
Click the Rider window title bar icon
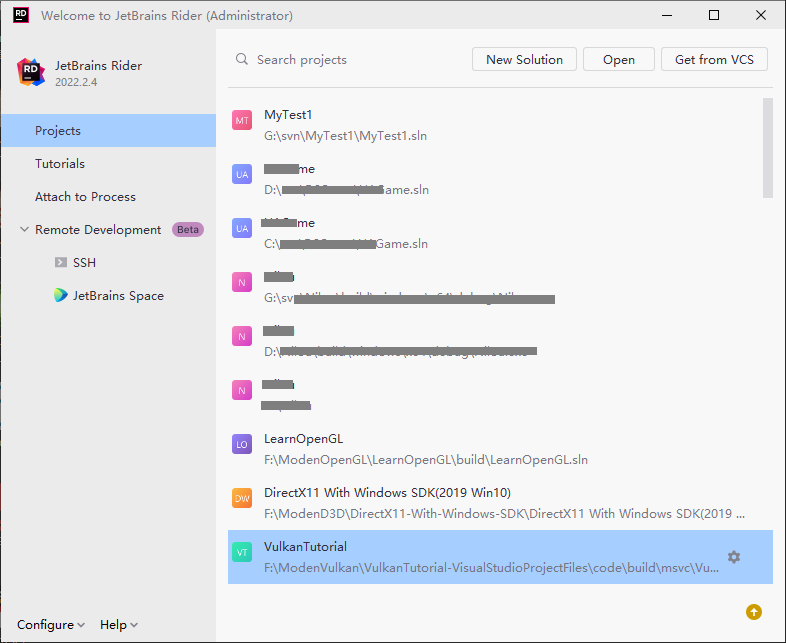tap(21, 15)
